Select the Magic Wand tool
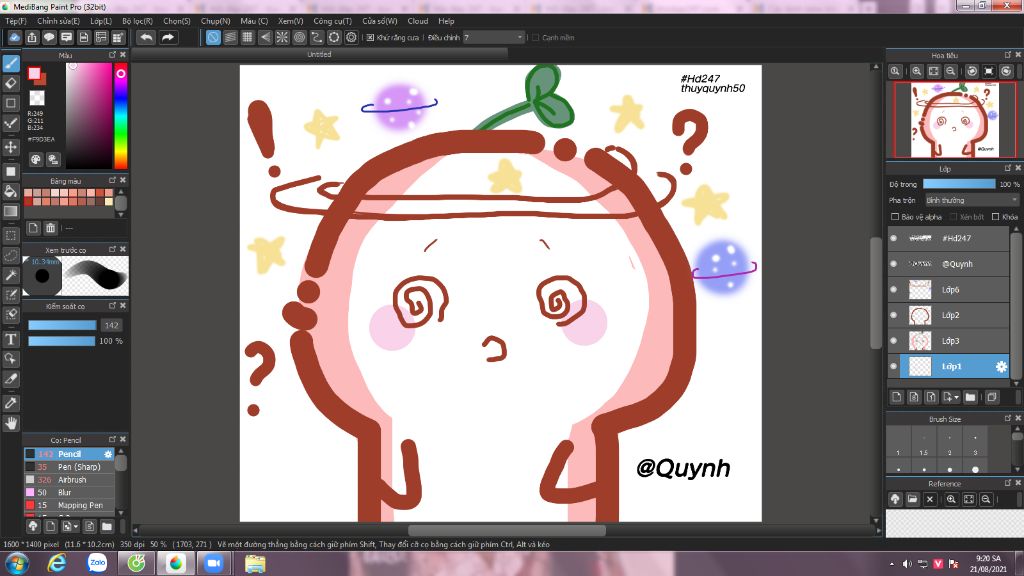Viewport: 1024px width, 576px height. [11, 275]
